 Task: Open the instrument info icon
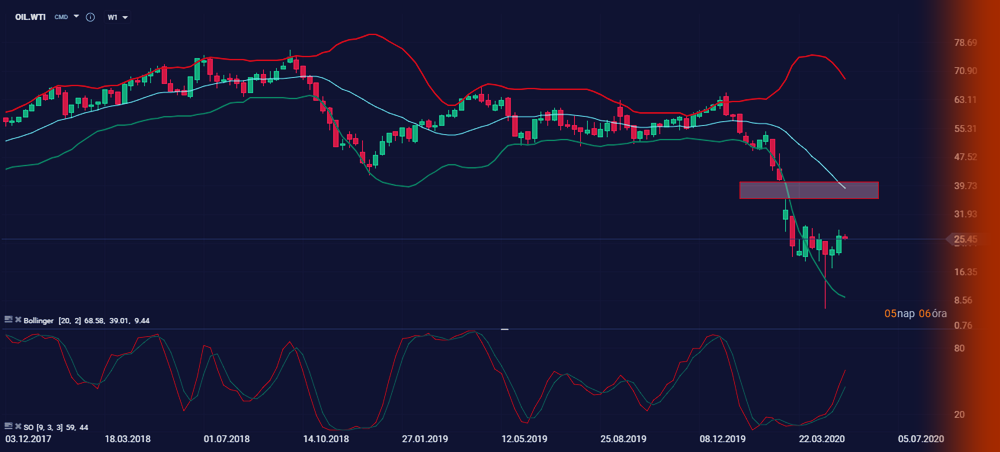[x=92, y=17]
